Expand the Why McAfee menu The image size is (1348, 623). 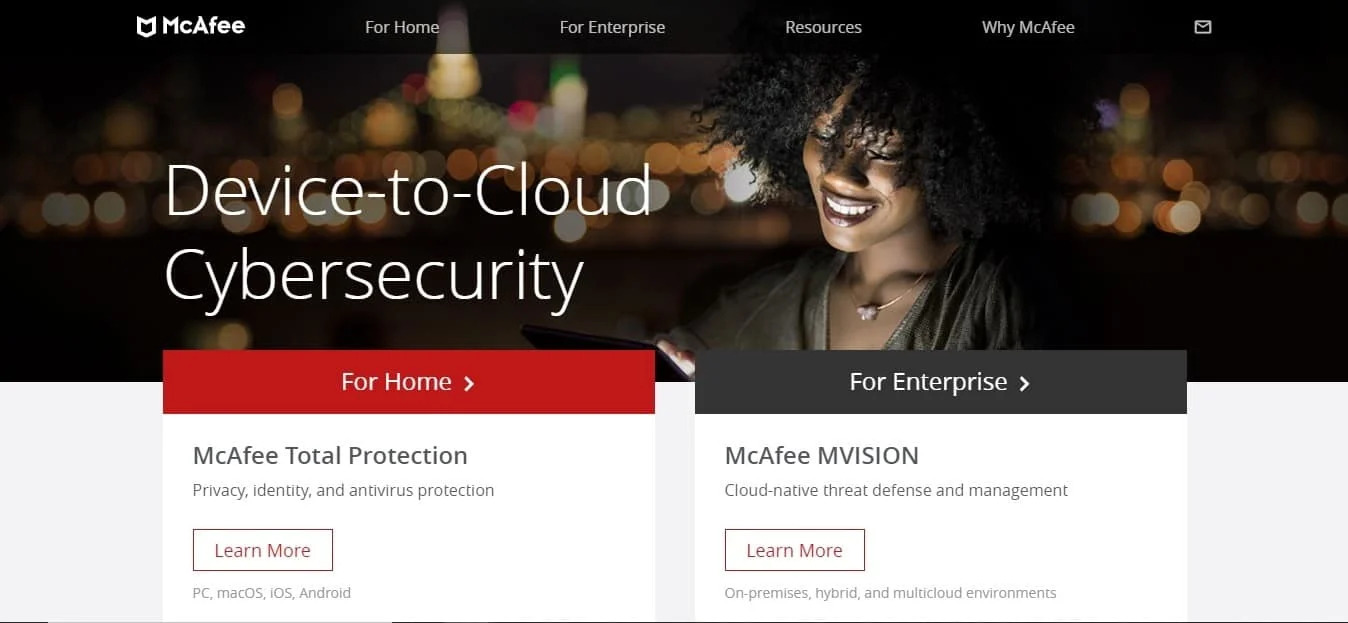click(x=1028, y=27)
